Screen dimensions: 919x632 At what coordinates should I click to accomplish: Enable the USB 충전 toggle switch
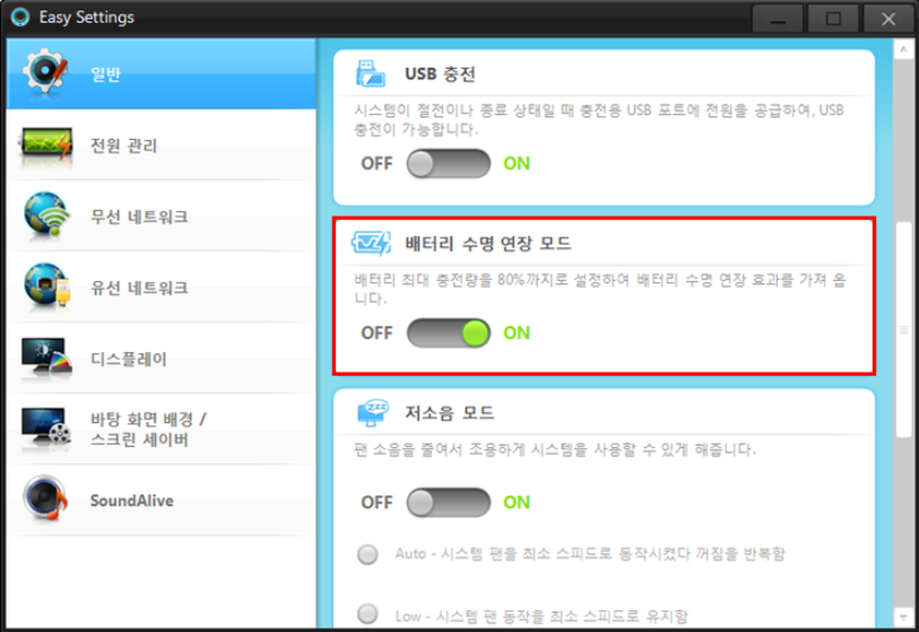(x=448, y=164)
